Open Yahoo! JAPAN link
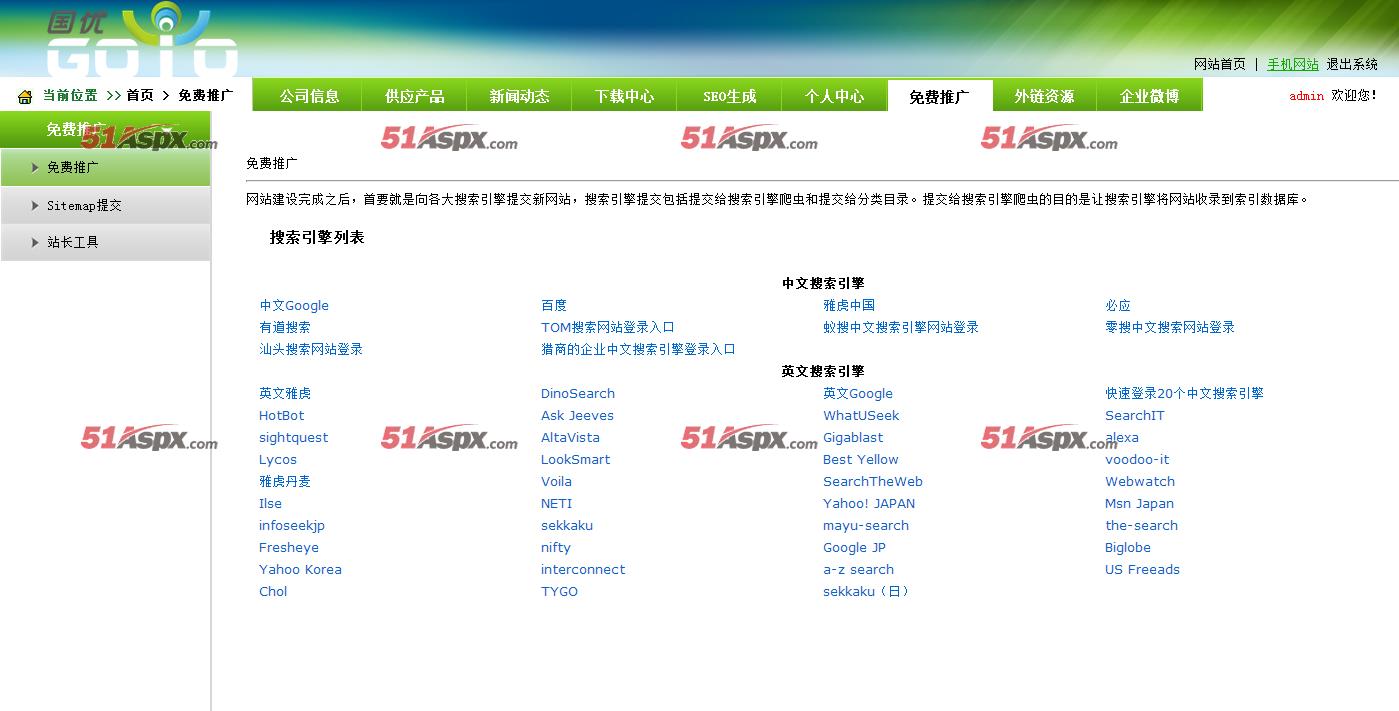 point(869,504)
